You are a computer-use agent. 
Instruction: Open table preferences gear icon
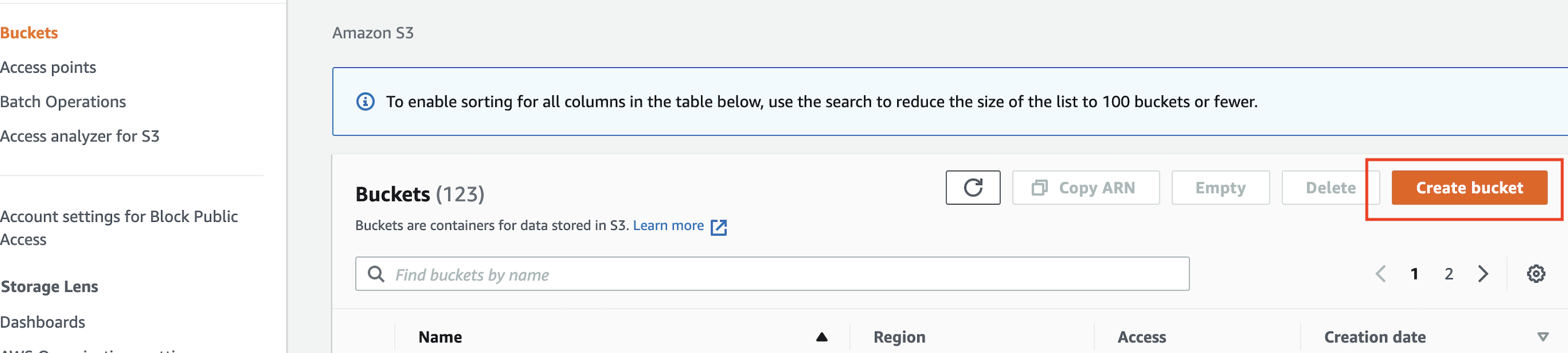point(1535,273)
